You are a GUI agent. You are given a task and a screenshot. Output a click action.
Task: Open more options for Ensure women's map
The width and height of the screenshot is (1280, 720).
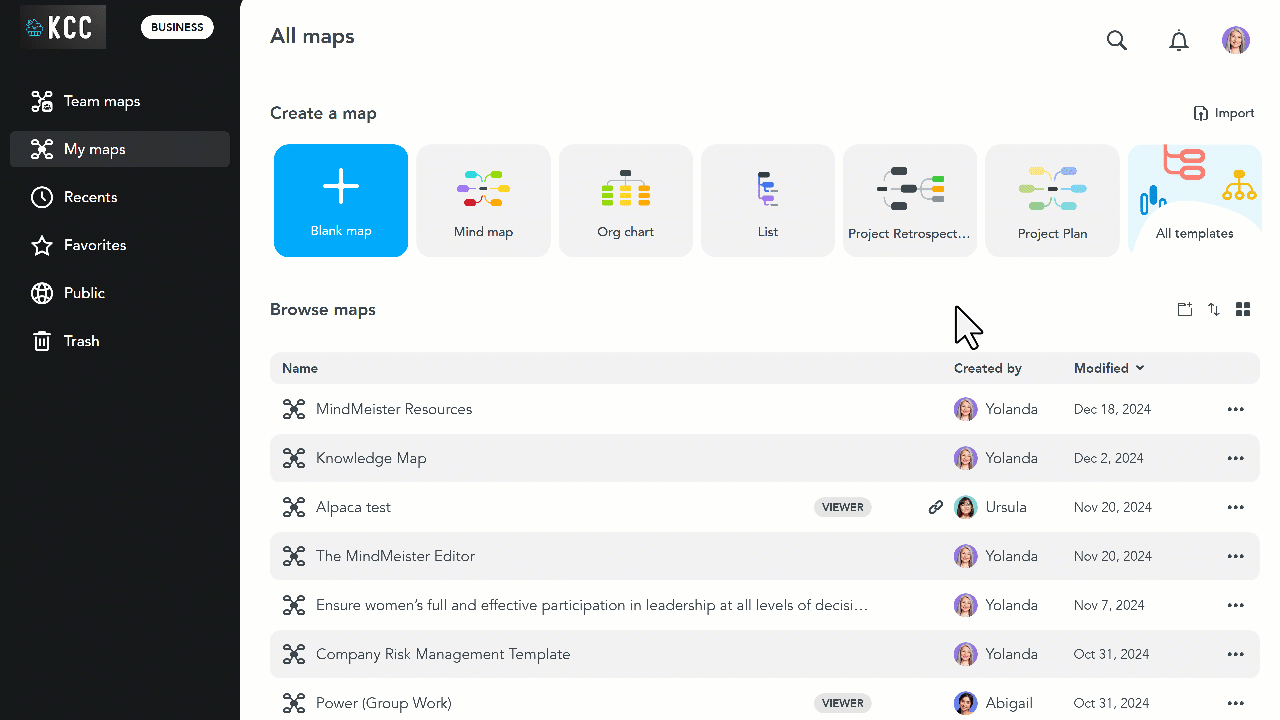pyautogui.click(x=1236, y=605)
